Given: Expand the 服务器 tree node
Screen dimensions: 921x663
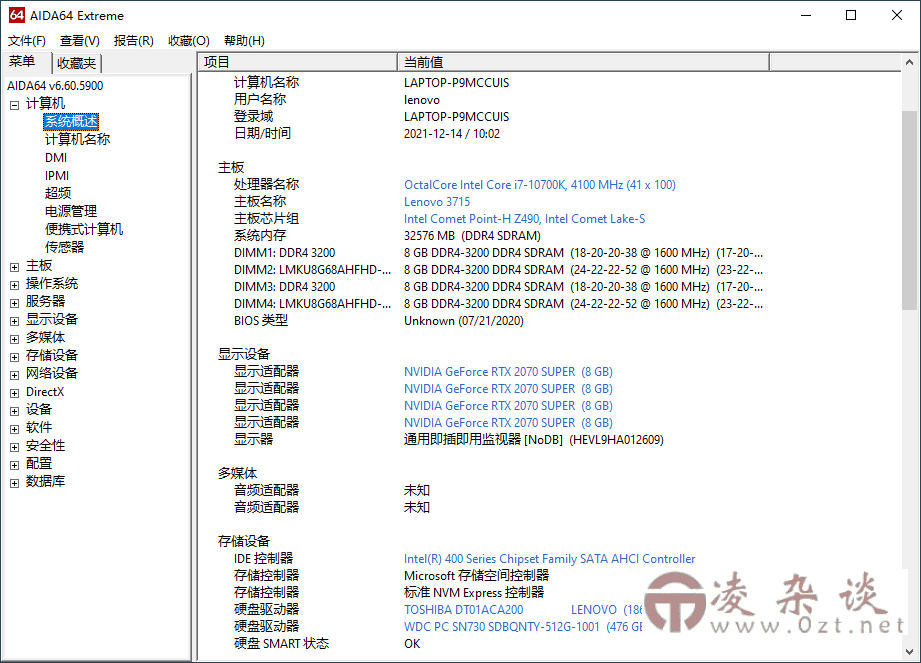Looking at the screenshot, I should (15, 303).
